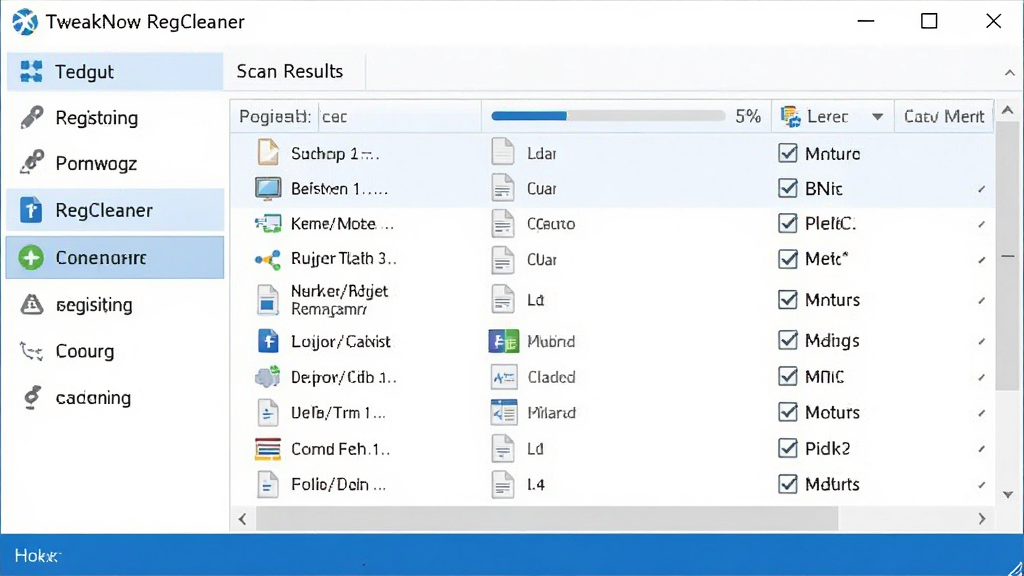
Task: Click the Ccauto document icon
Action: coord(503,224)
